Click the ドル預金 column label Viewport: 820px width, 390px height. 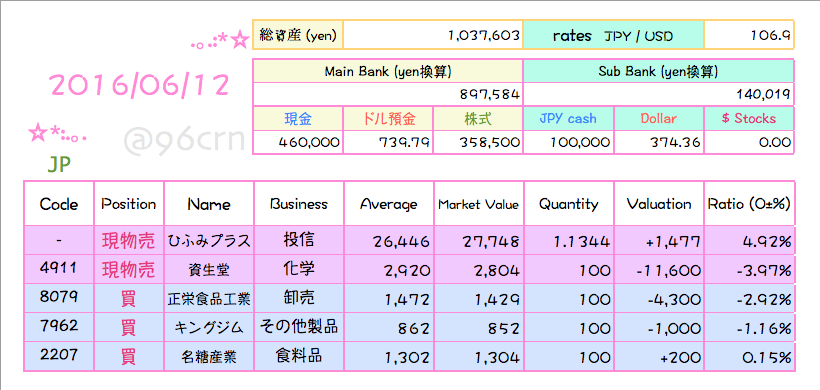[388, 119]
